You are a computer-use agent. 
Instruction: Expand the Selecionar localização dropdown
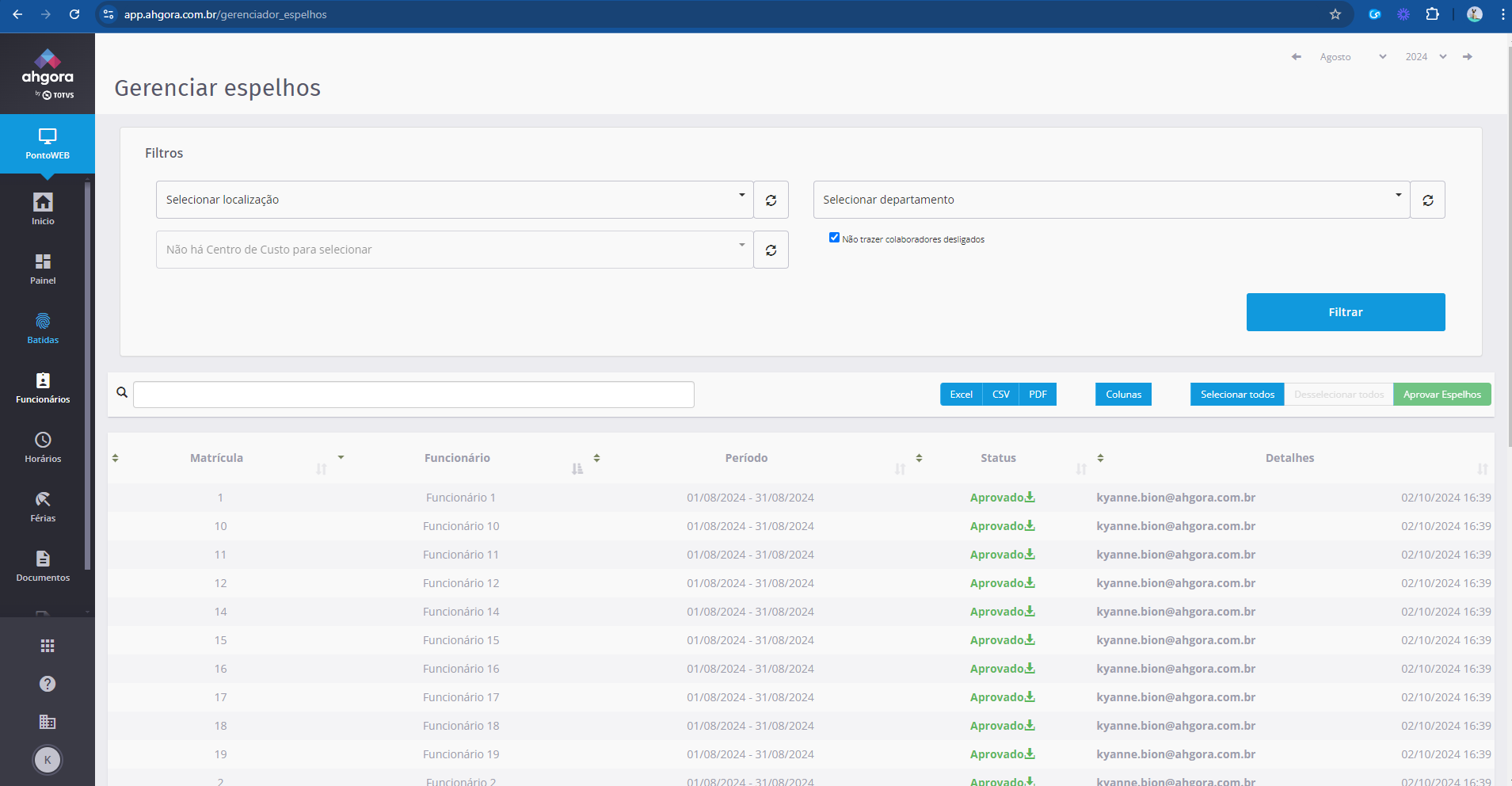(455, 200)
